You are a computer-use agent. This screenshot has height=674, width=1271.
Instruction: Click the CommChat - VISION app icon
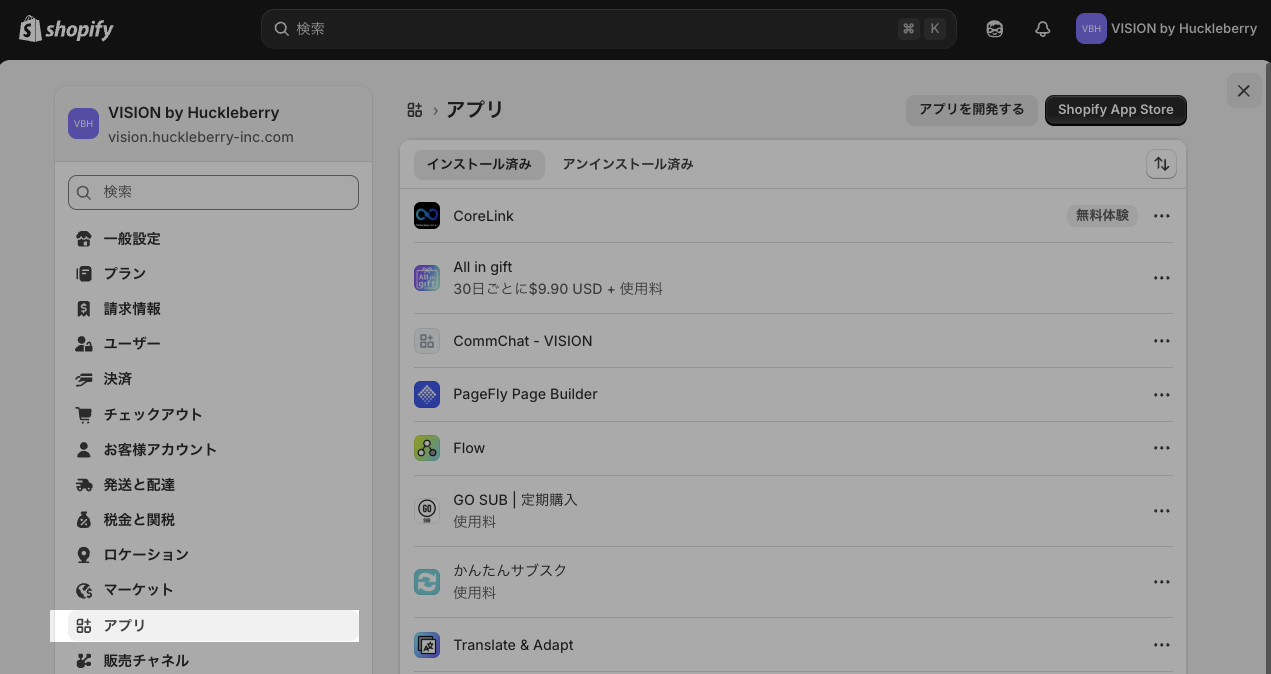click(x=427, y=341)
